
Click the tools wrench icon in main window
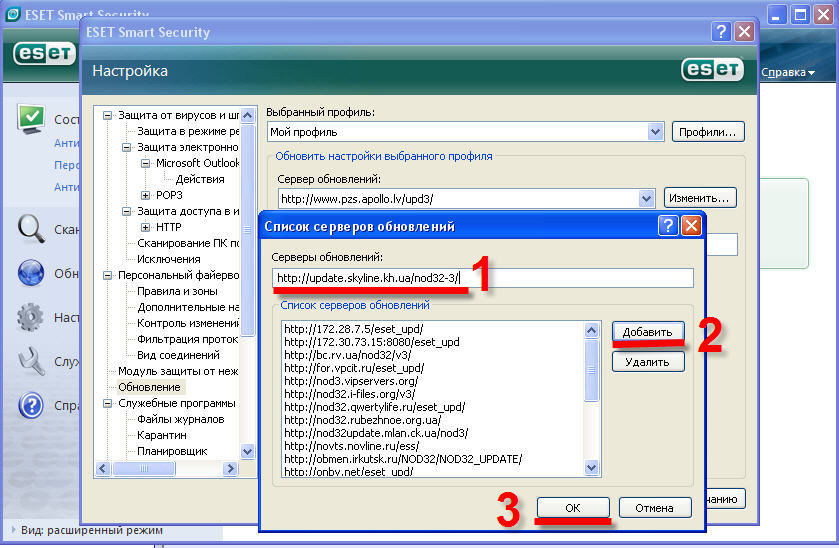[30, 361]
